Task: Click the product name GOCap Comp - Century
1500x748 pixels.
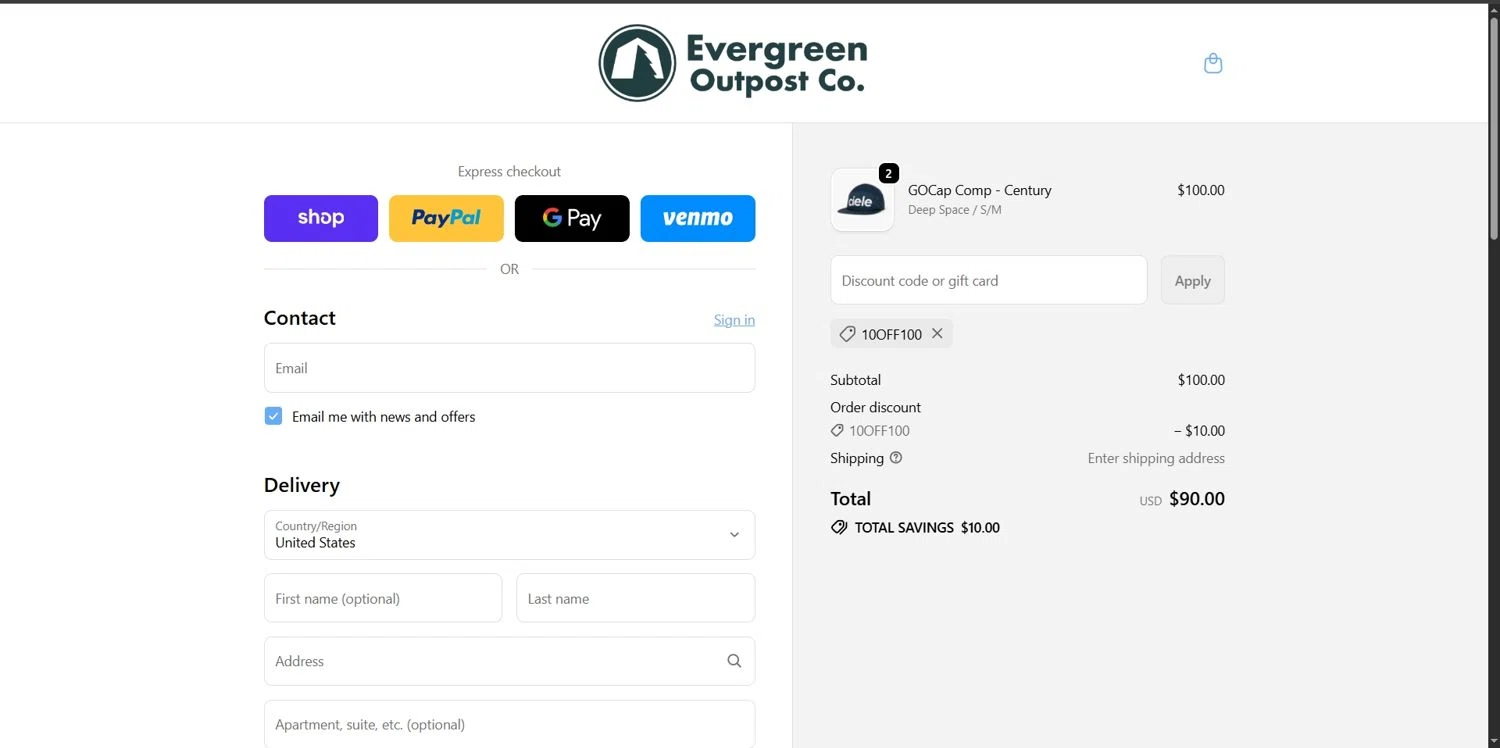Action: 979,190
